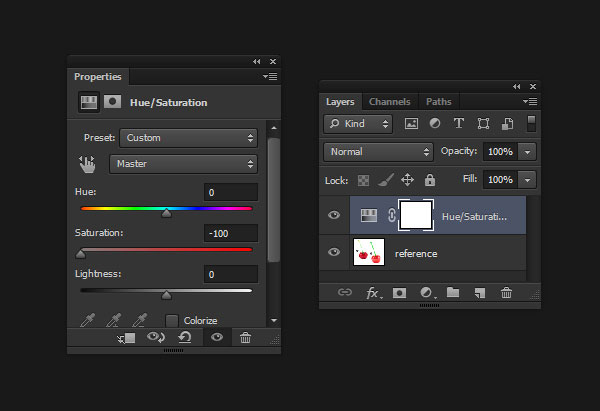Click the mask link chain icon

click(x=391, y=215)
